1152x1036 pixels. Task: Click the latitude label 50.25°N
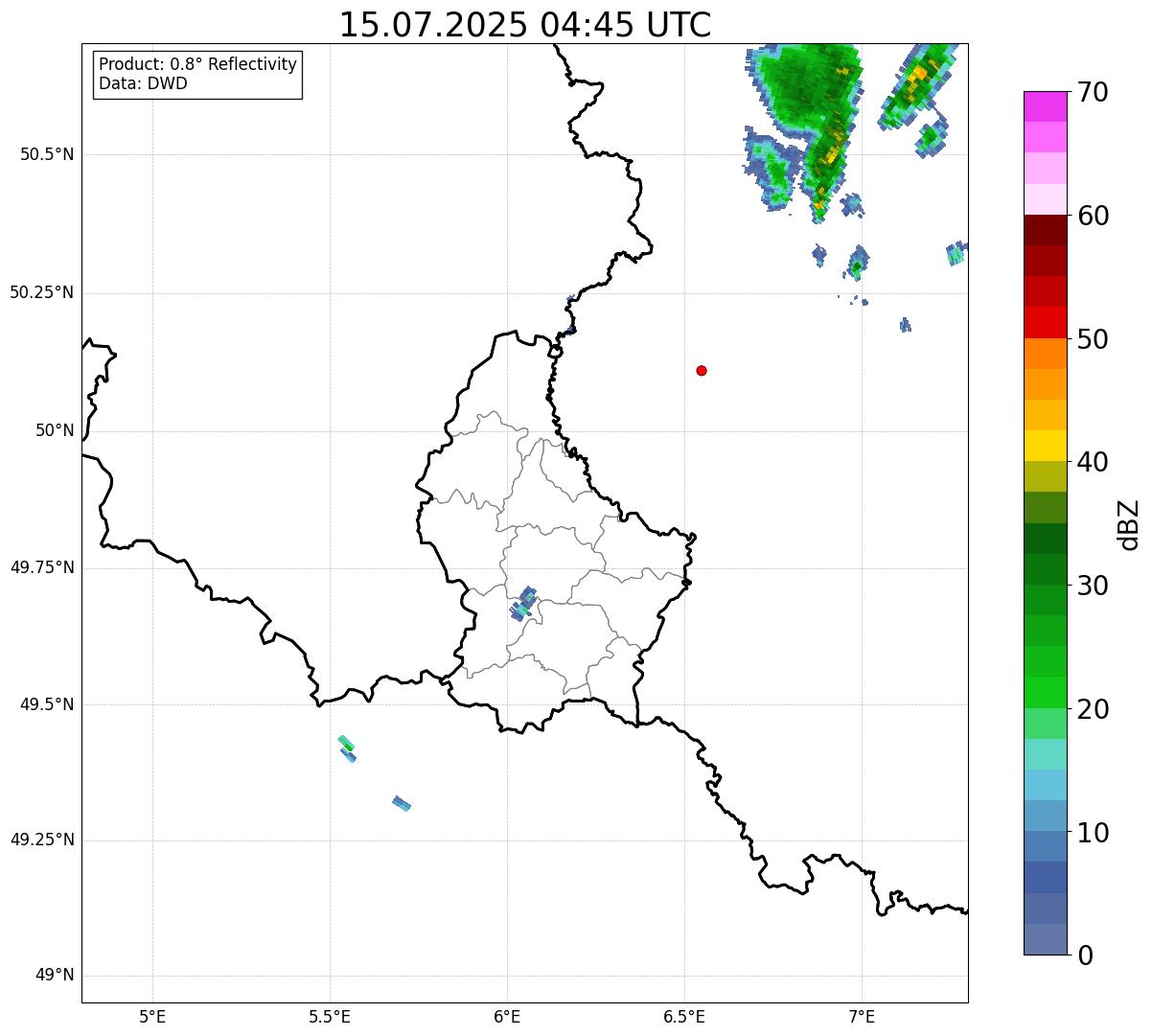(x=41, y=292)
